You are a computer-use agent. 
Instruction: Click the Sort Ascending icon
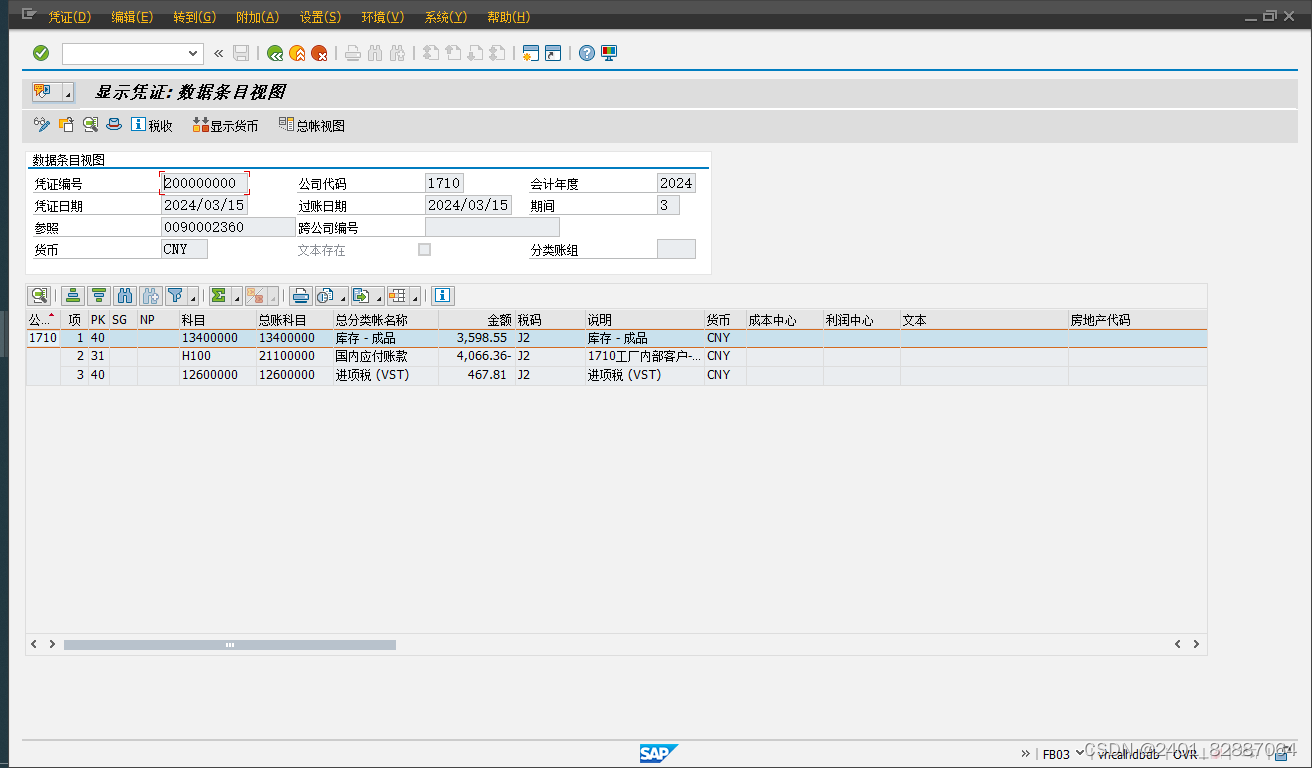72,295
